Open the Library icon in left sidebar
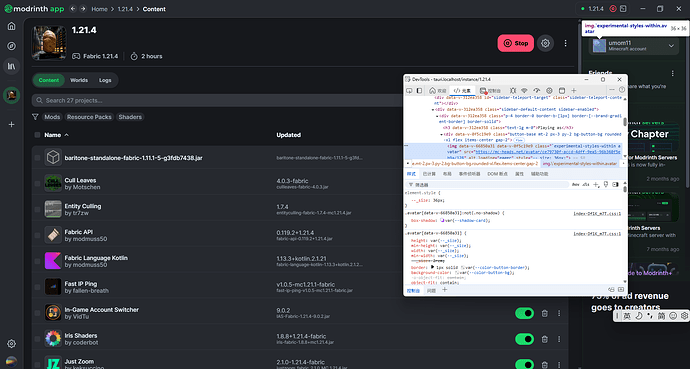 pyautogui.click(x=11, y=66)
